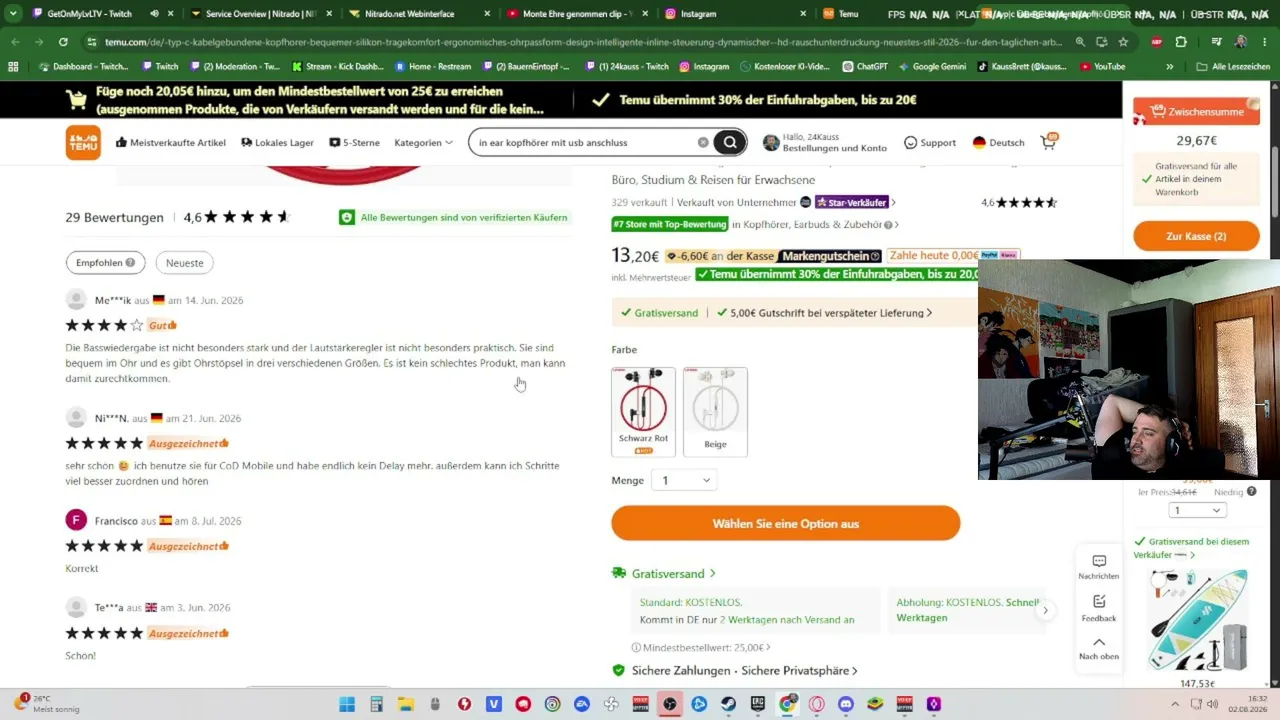Open the YouTube bookmark
Image resolution: width=1280 pixels, height=720 pixels.
(x=1100, y=66)
